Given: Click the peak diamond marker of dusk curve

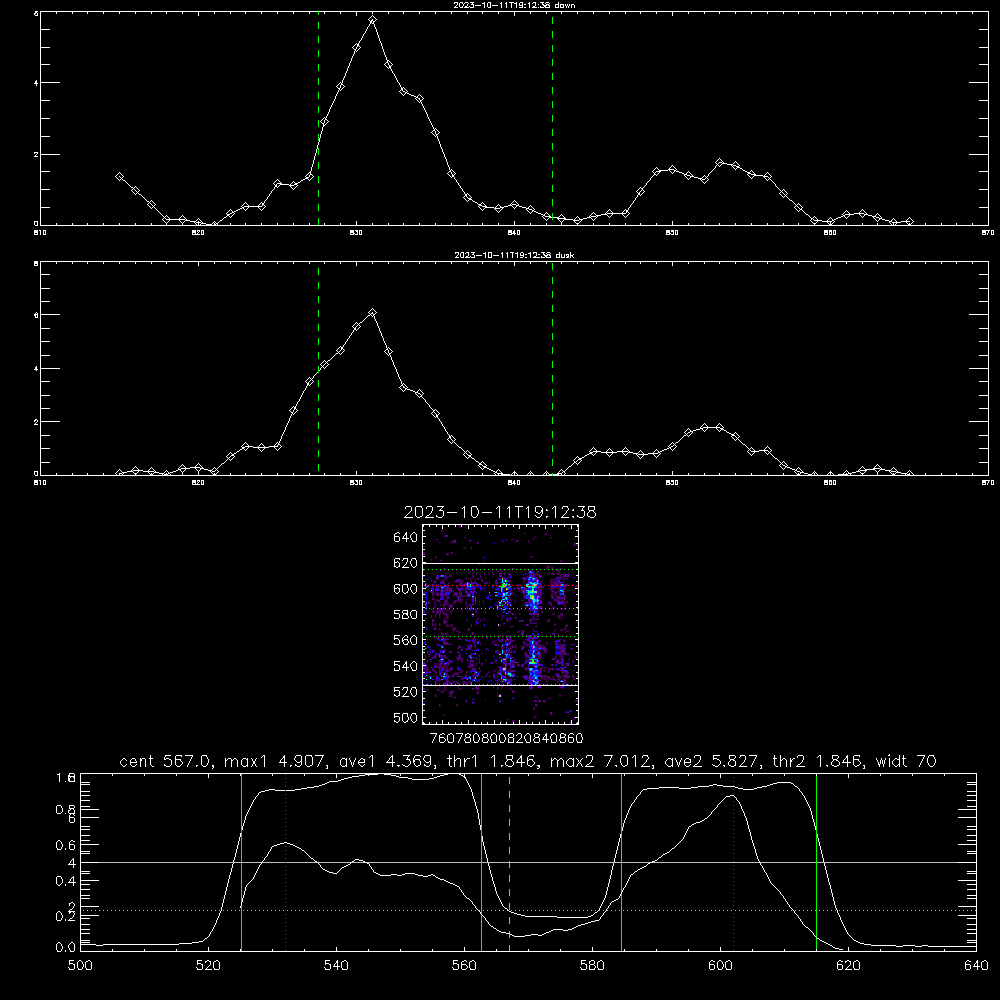Looking at the screenshot, I should 372,312.
